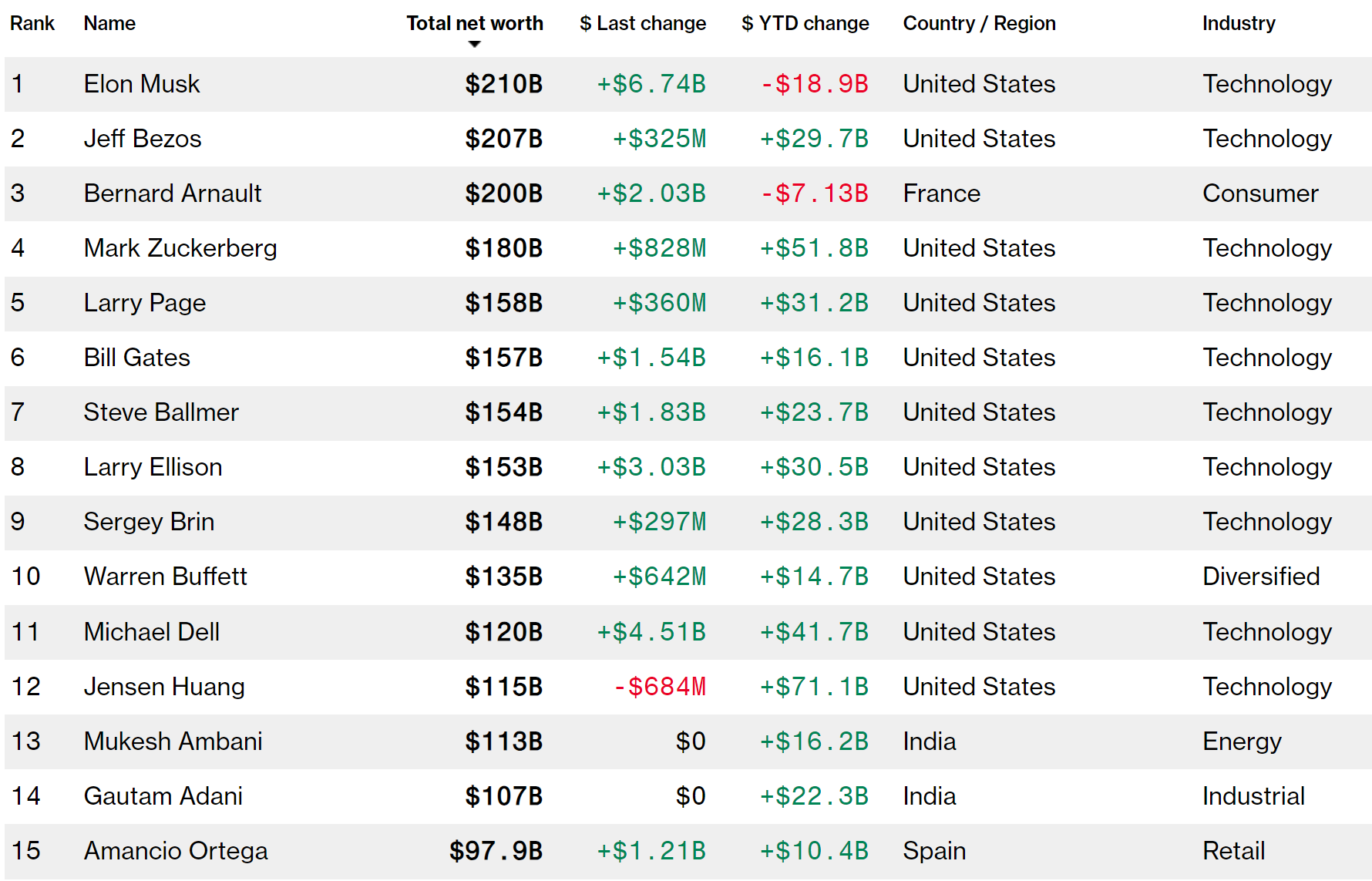Select Jensen Huang's name
Image resolution: width=1372 pixels, height=881 pixels.
coord(164,686)
